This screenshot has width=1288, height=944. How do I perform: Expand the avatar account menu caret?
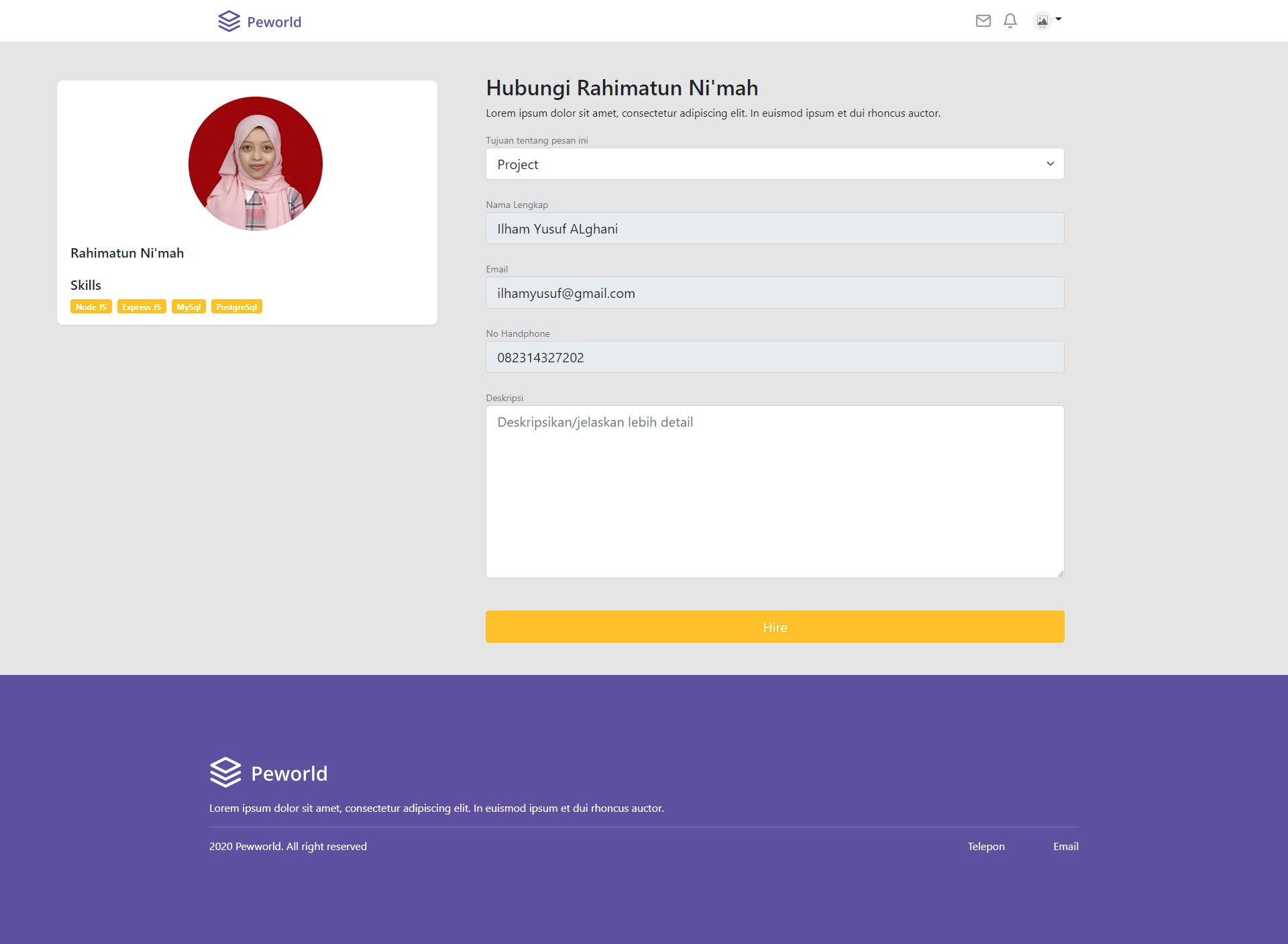click(1059, 19)
